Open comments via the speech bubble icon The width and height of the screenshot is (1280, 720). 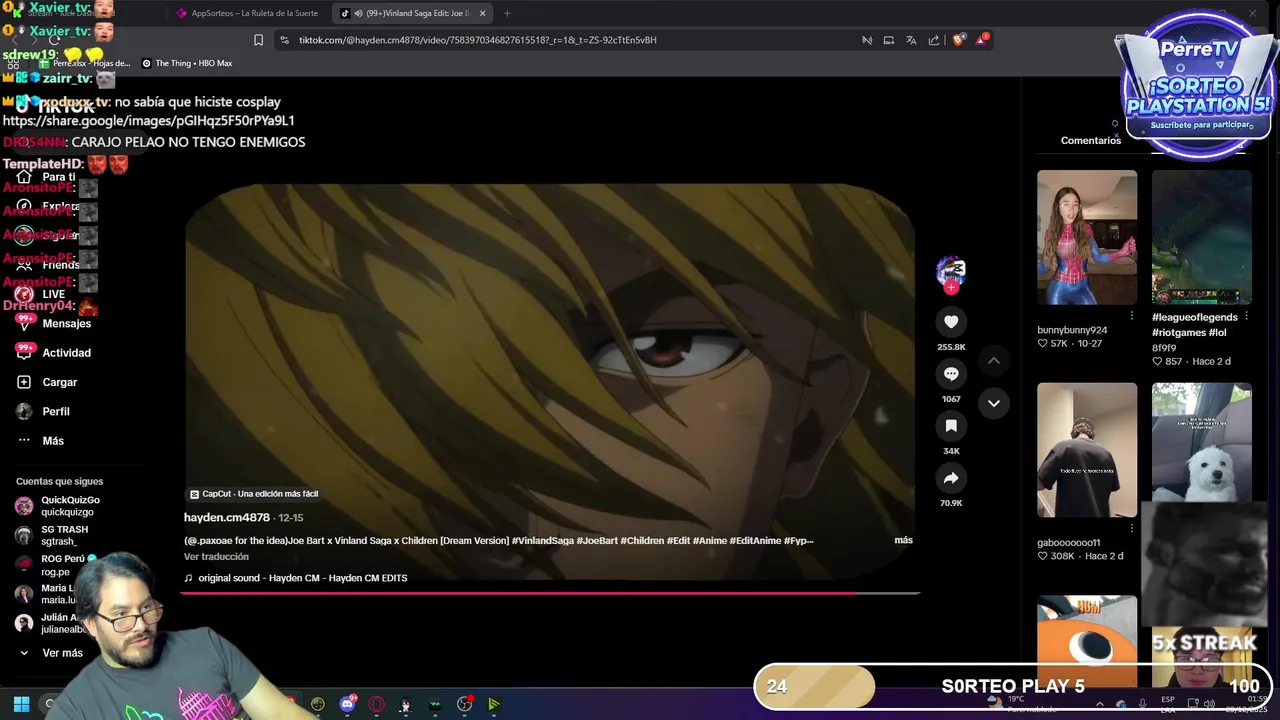pyautogui.click(x=951, y=373)
